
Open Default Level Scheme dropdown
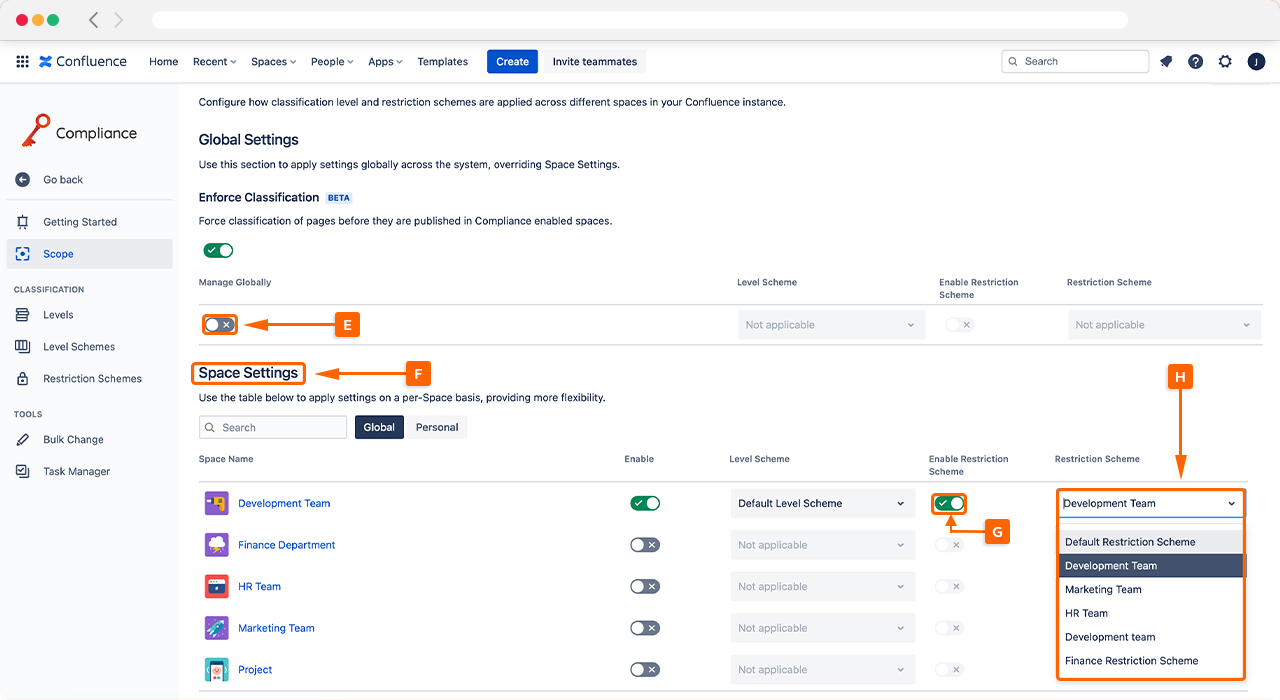click(x=822, y=504)
